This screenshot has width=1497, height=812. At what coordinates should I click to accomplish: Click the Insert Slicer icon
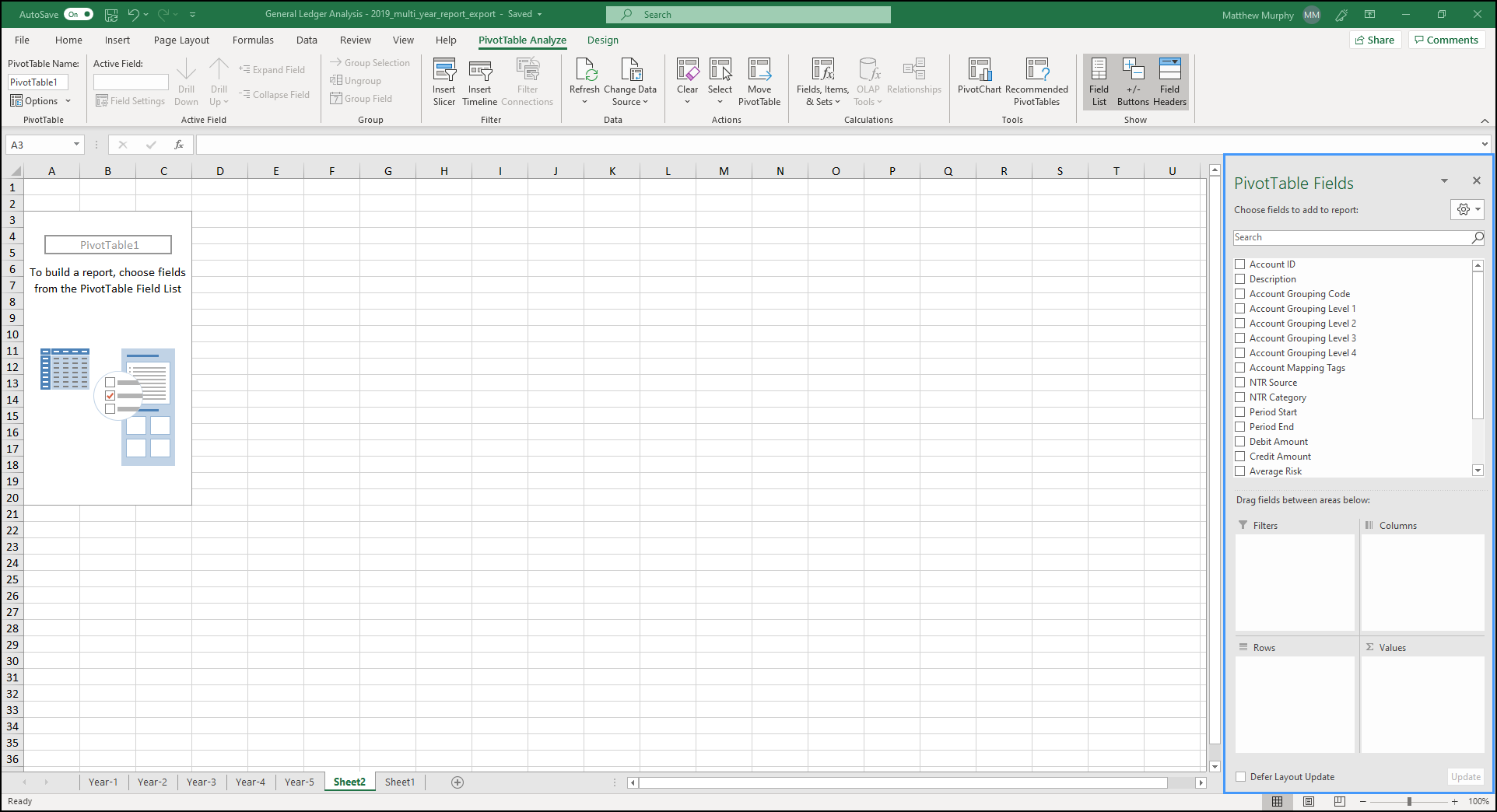coord(444,82)
